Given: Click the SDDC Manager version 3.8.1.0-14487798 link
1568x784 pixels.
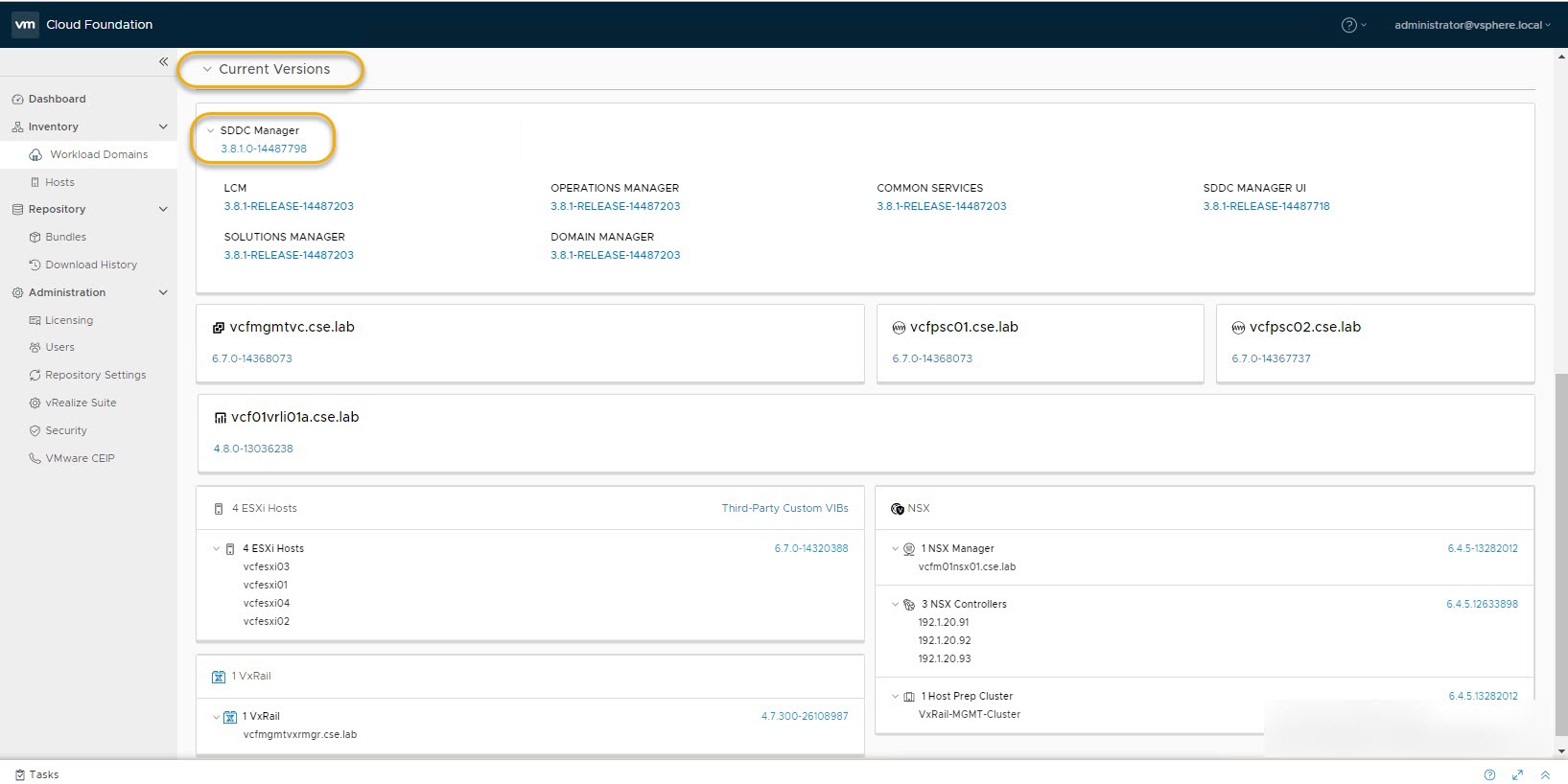Looking at the screenshot, I should [x=264, y=149].
